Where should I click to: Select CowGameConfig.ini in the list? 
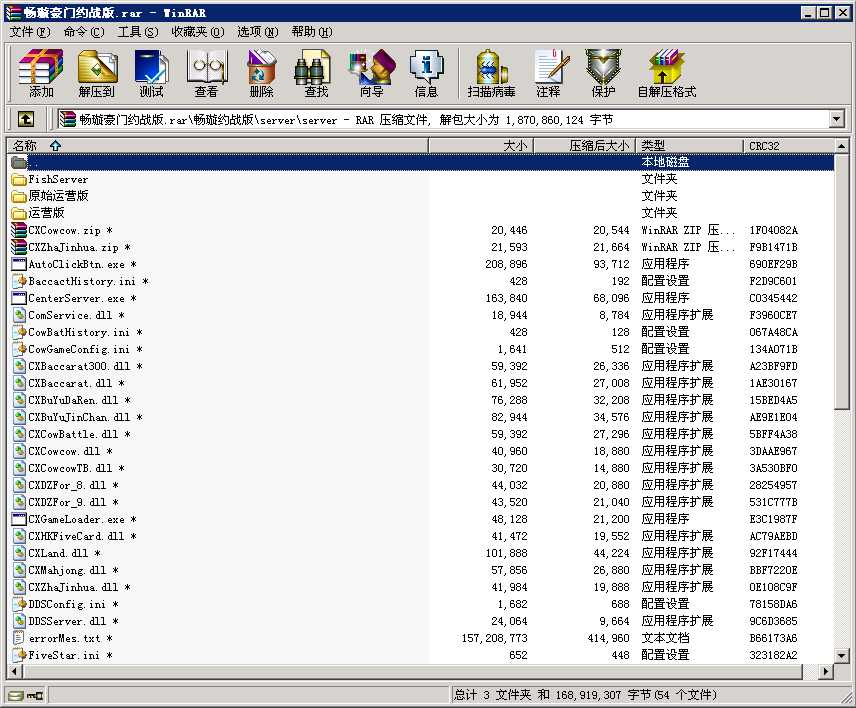[x=420, y=349]
